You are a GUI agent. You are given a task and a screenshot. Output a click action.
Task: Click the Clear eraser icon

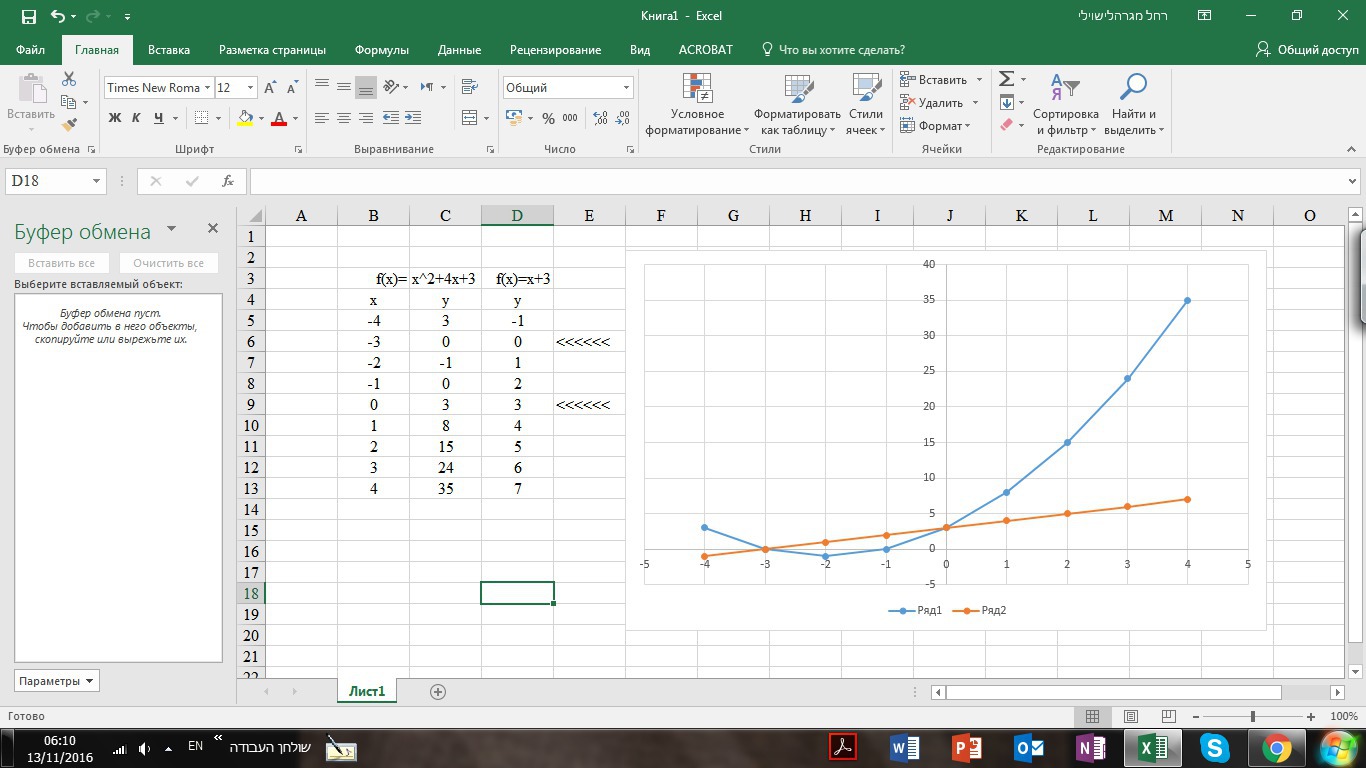(1007, 125)
